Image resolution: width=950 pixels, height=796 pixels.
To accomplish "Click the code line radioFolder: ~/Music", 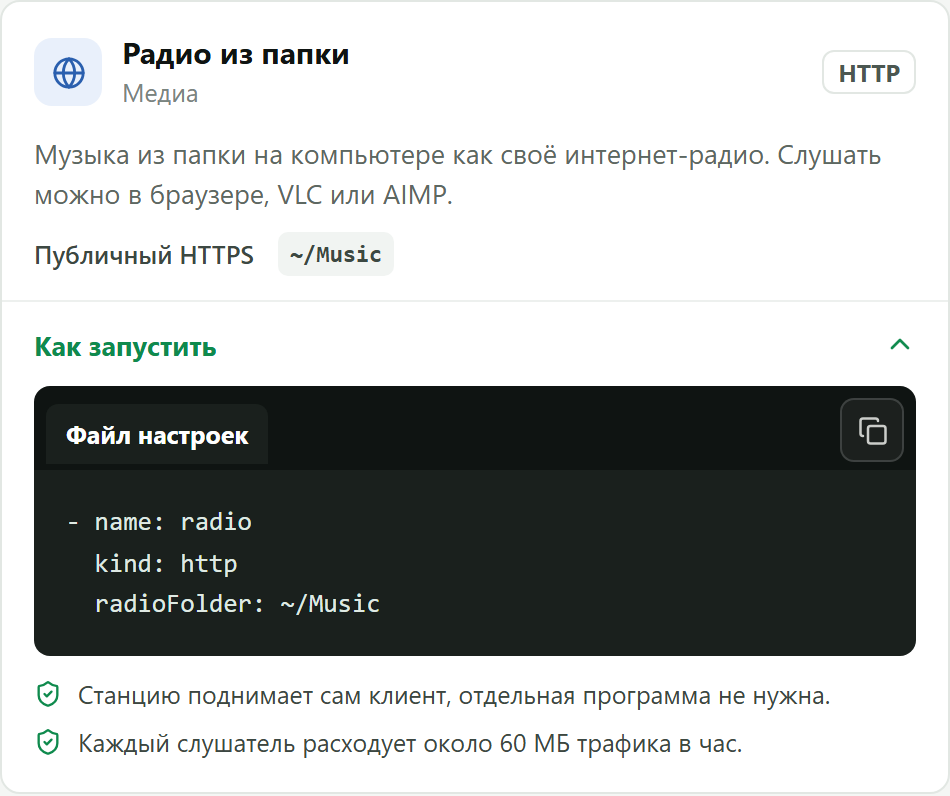I will (x=237, y=604).
